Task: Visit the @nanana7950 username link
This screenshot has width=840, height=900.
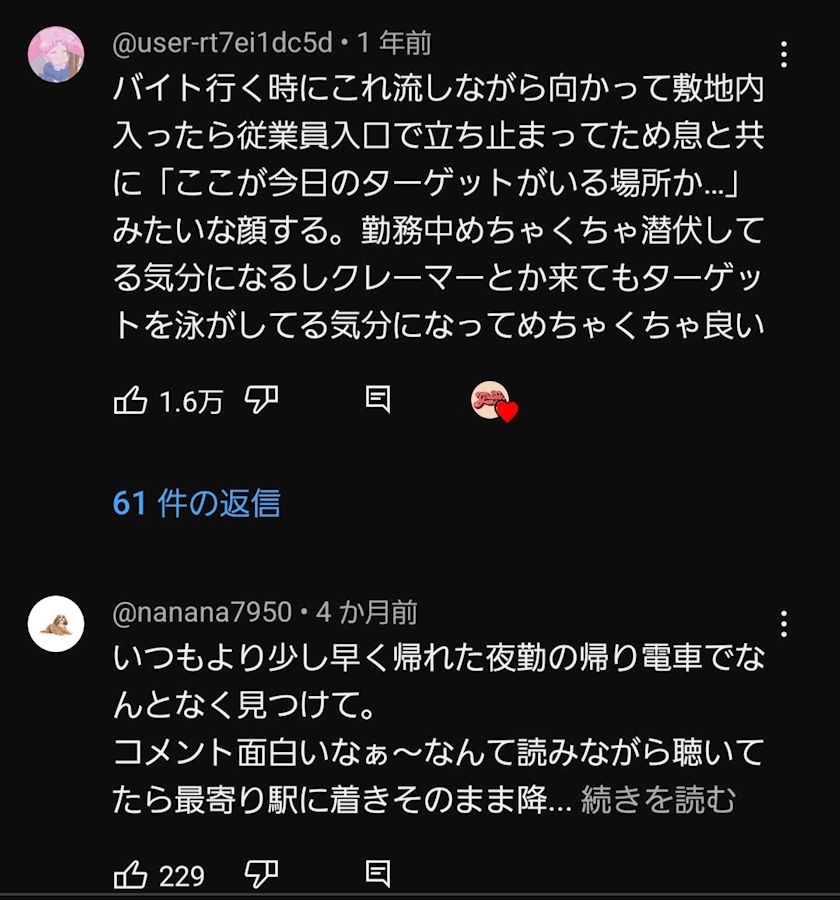Action: [202, 612]
